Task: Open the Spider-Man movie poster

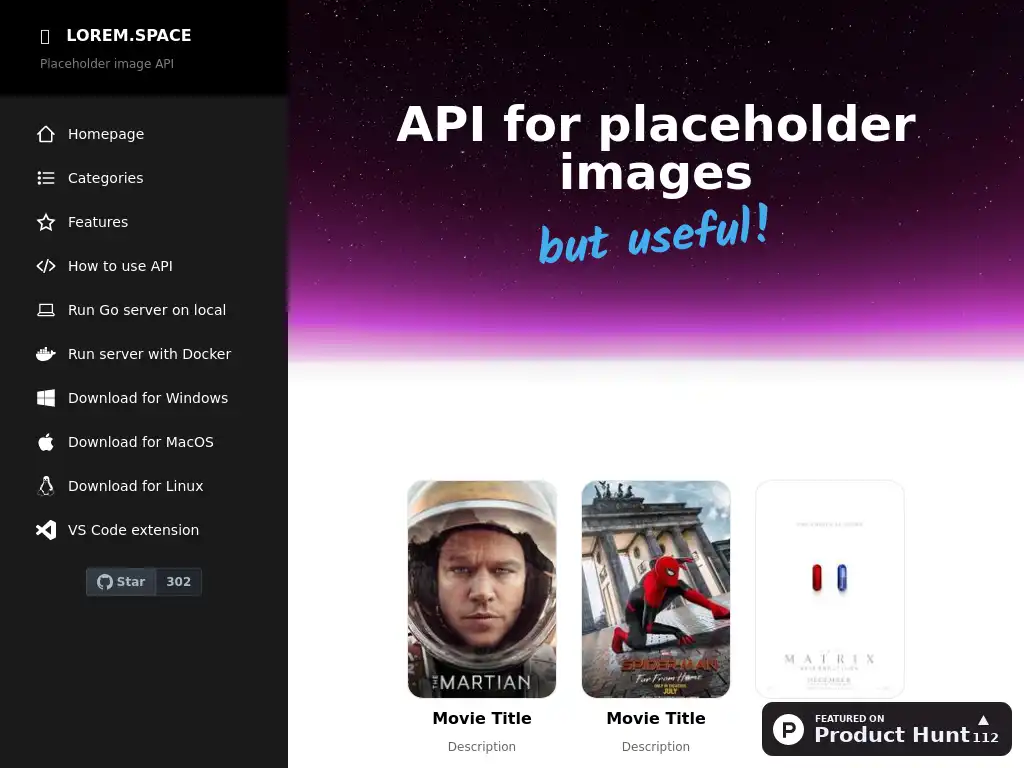Action: pos(656,589)
